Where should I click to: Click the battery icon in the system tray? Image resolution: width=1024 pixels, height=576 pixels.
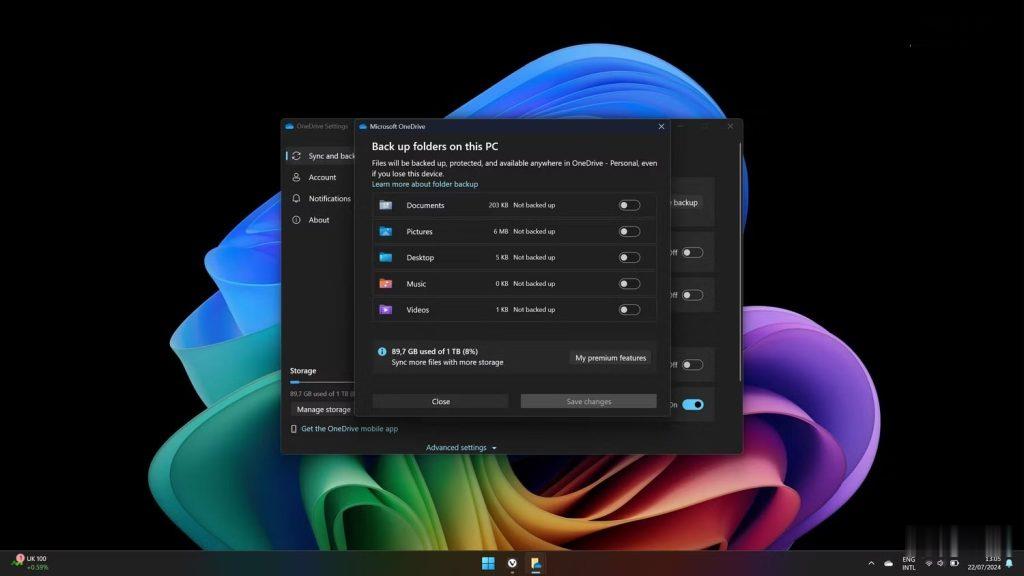coord(954,563)
